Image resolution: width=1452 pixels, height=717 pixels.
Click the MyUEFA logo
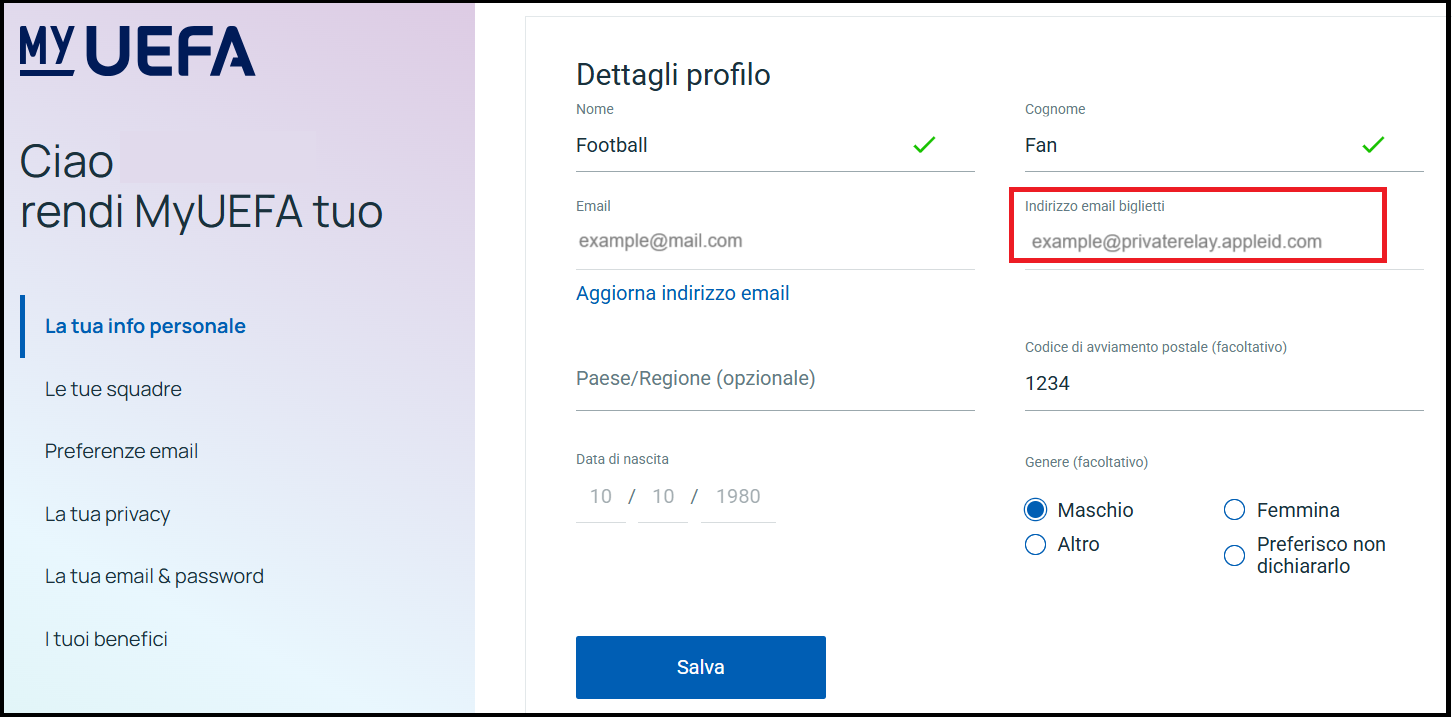coord(138,51)
